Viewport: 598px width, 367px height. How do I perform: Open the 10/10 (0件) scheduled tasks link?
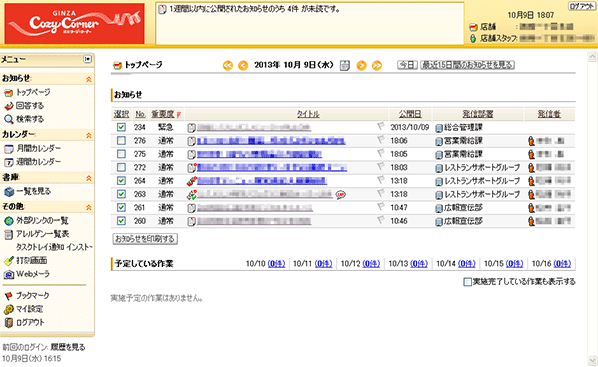(x=276, y=264)
